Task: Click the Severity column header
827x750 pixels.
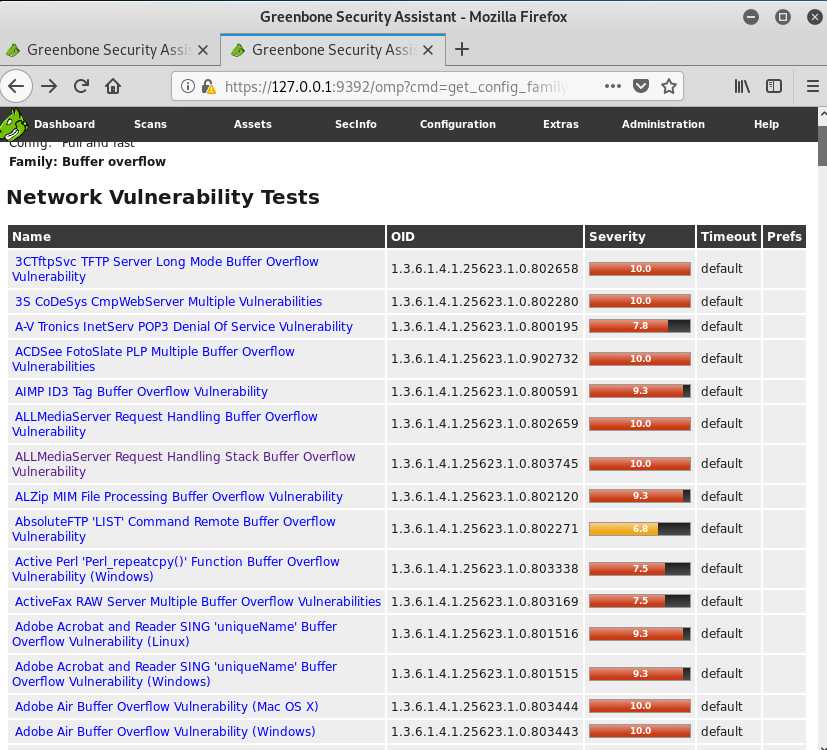Action: pos(640,236)
